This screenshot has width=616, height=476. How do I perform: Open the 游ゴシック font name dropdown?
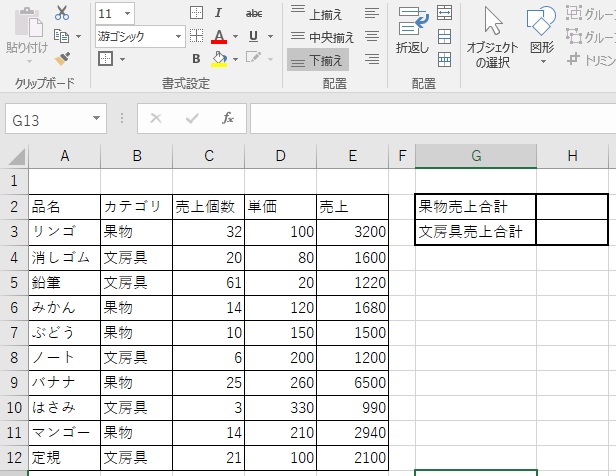[178, 37]
